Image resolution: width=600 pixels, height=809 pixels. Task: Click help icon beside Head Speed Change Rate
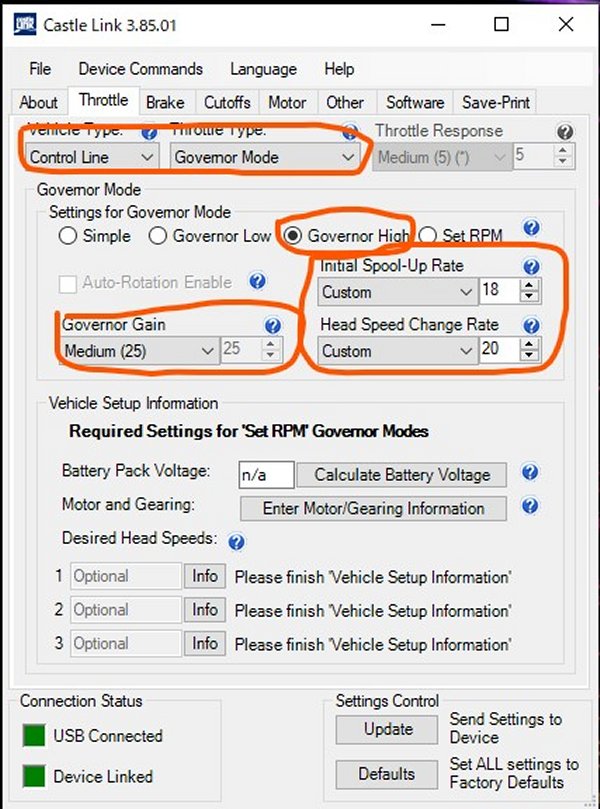pyautogui.click(x=531, y=326)
